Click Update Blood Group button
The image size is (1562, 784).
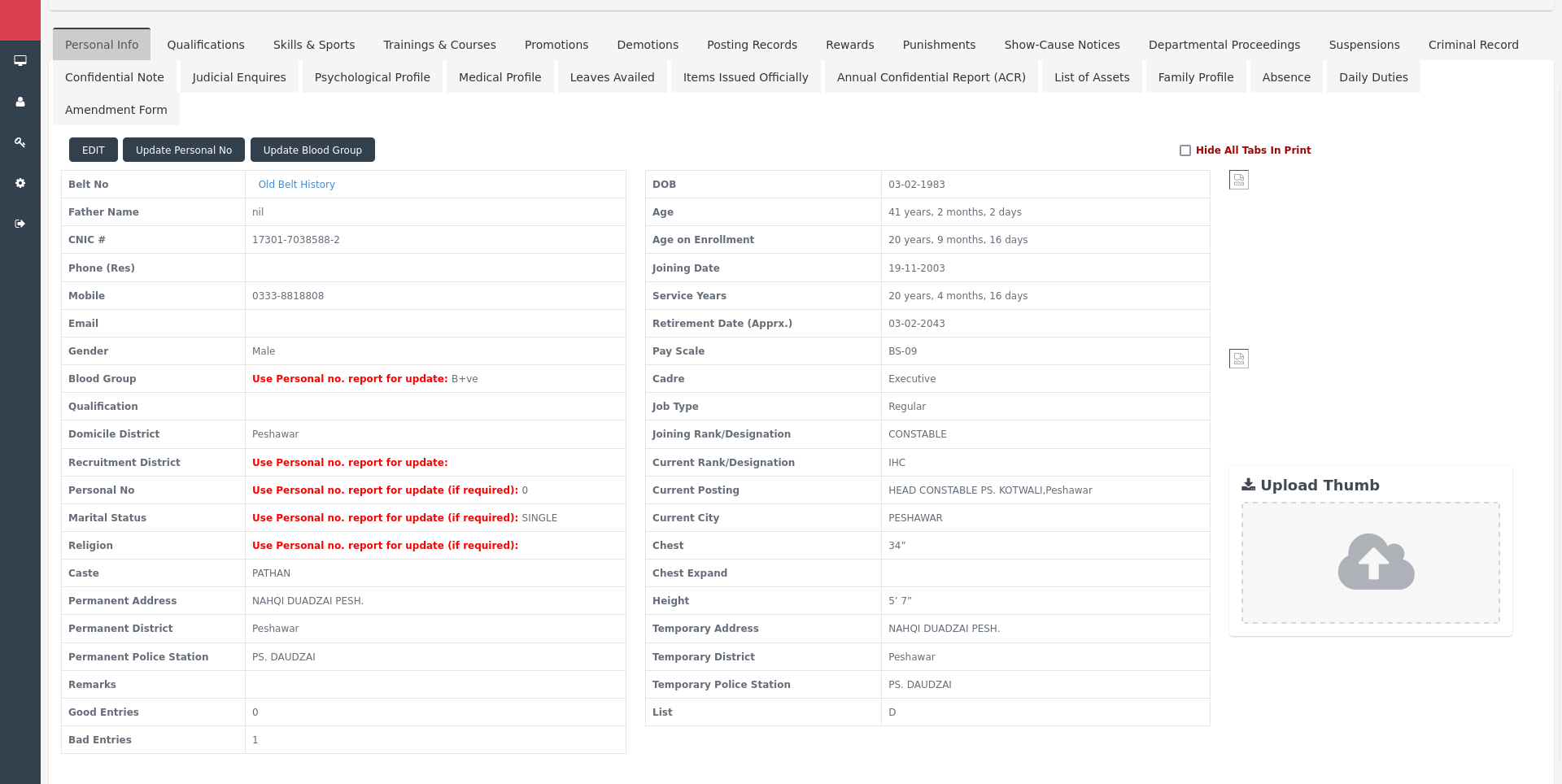(x=312, y=150)
